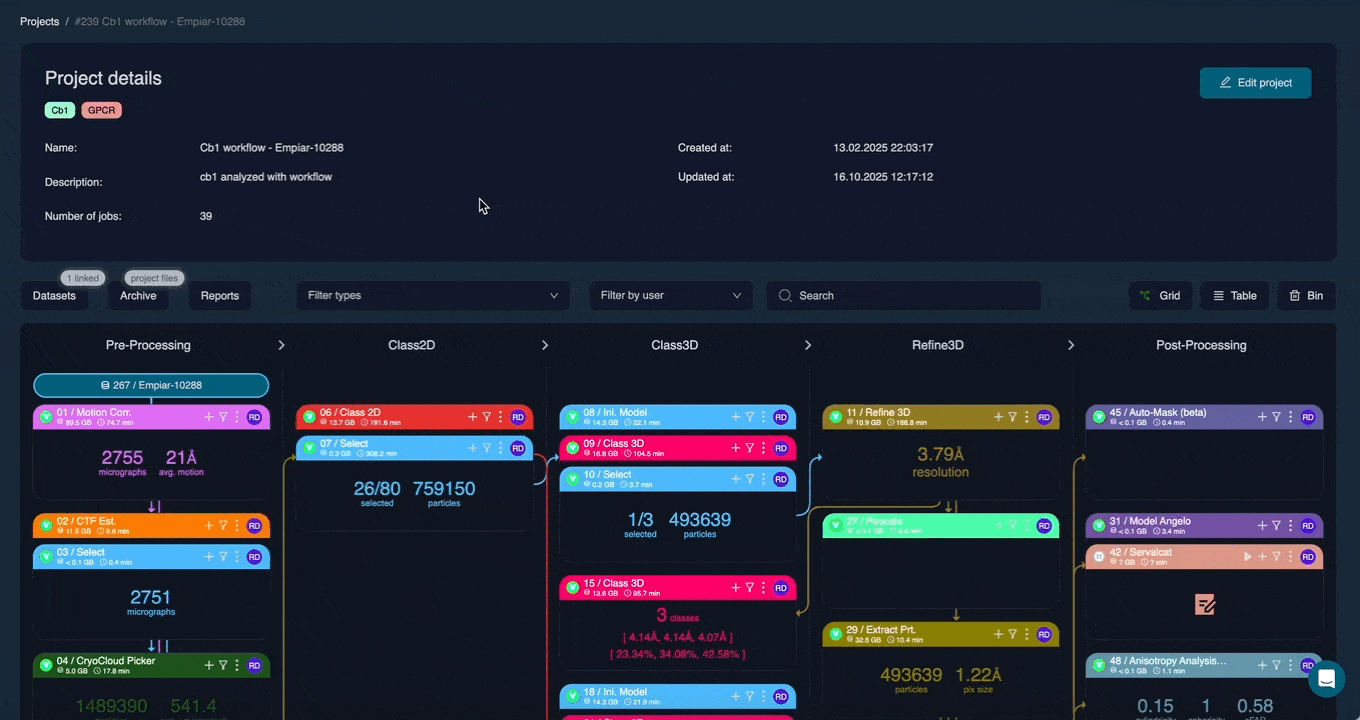Go to Projects breadcrumb link
This screenshot has width=1360, height=720.
click(x=39, y=22)
